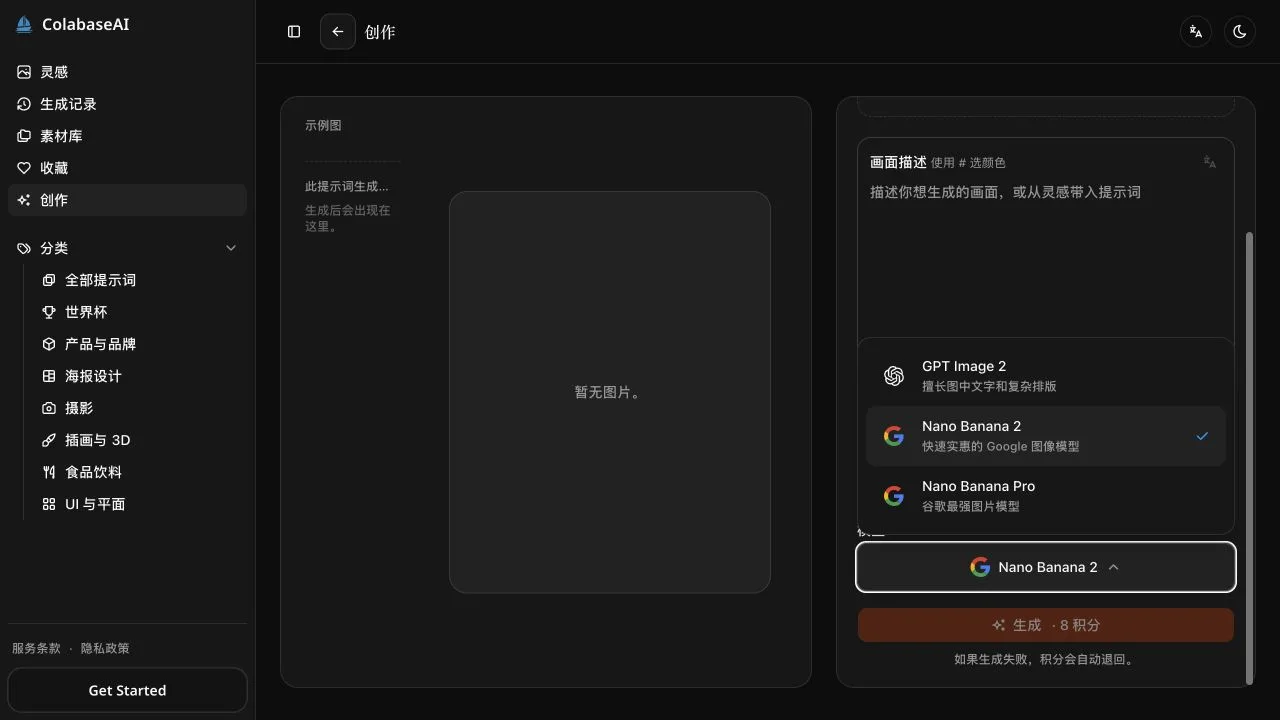Click the 插画与 3D brush icon
Screen dimensions: 1280x720
[49, 440]
